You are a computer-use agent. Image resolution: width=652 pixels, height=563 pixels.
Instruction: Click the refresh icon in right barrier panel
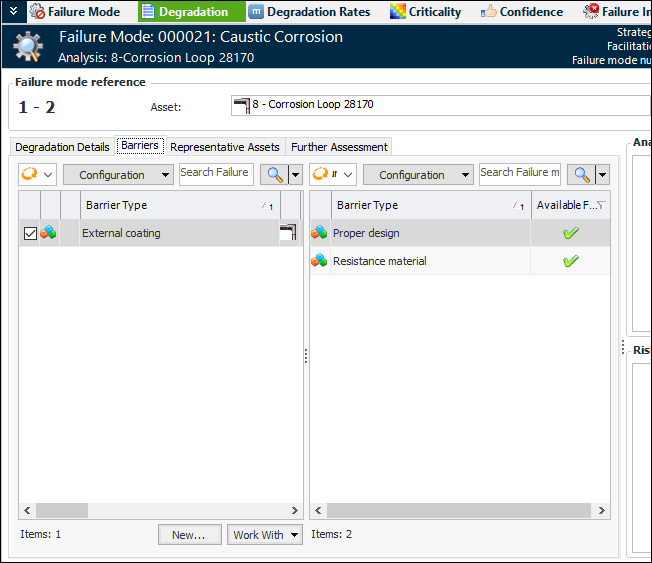click(320, 174)
